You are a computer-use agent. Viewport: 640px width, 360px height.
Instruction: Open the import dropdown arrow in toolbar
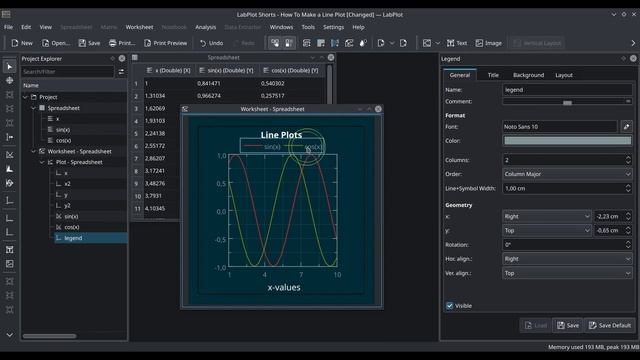click(x=392, y=43)
